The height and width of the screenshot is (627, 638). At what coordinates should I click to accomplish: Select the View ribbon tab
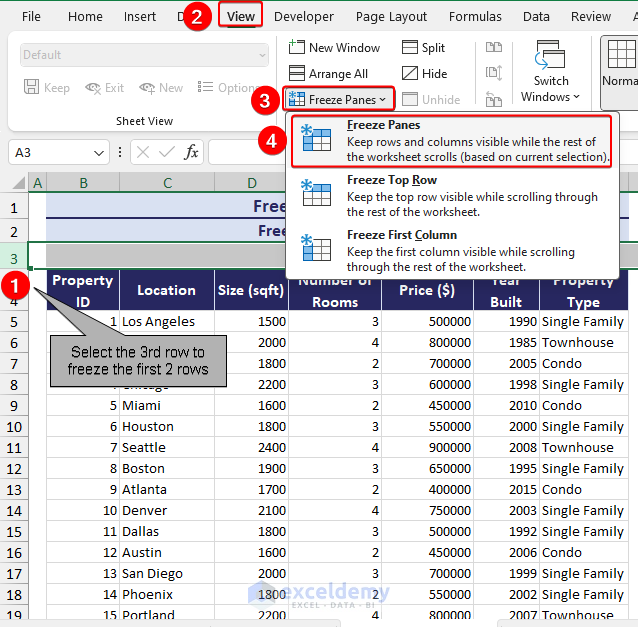coord(240,16)
